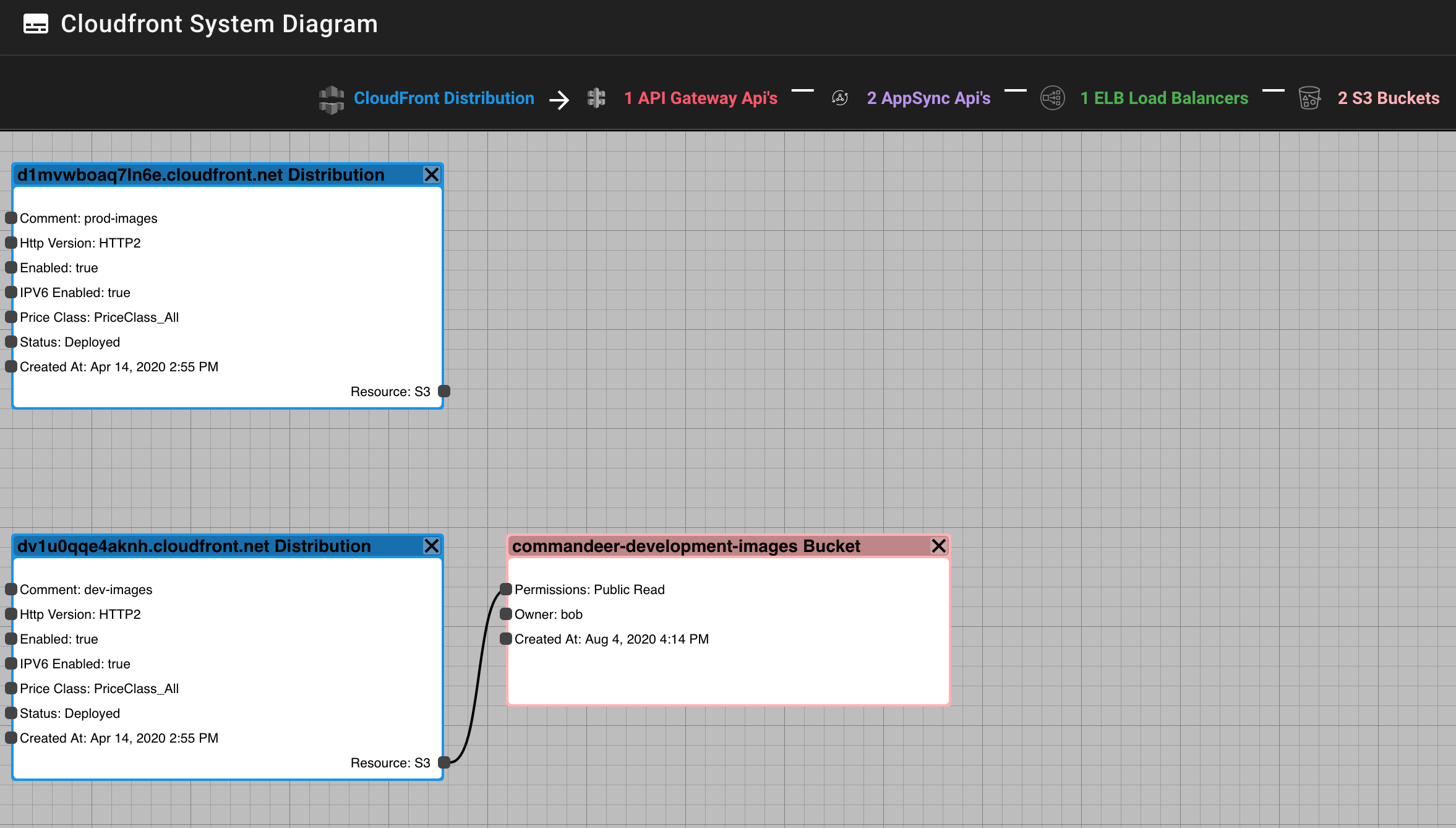Select 'Price Class: PriceClass_All' in prod-images node

point(99,317)
